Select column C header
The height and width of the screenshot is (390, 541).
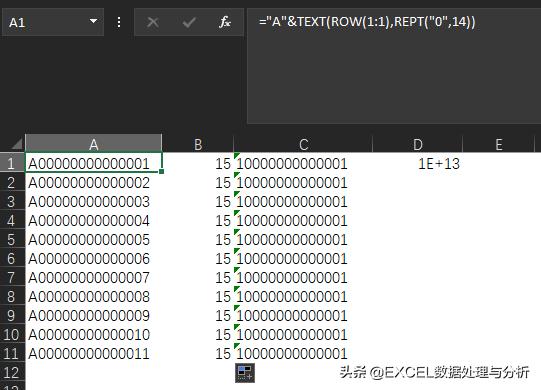(303, 144)
